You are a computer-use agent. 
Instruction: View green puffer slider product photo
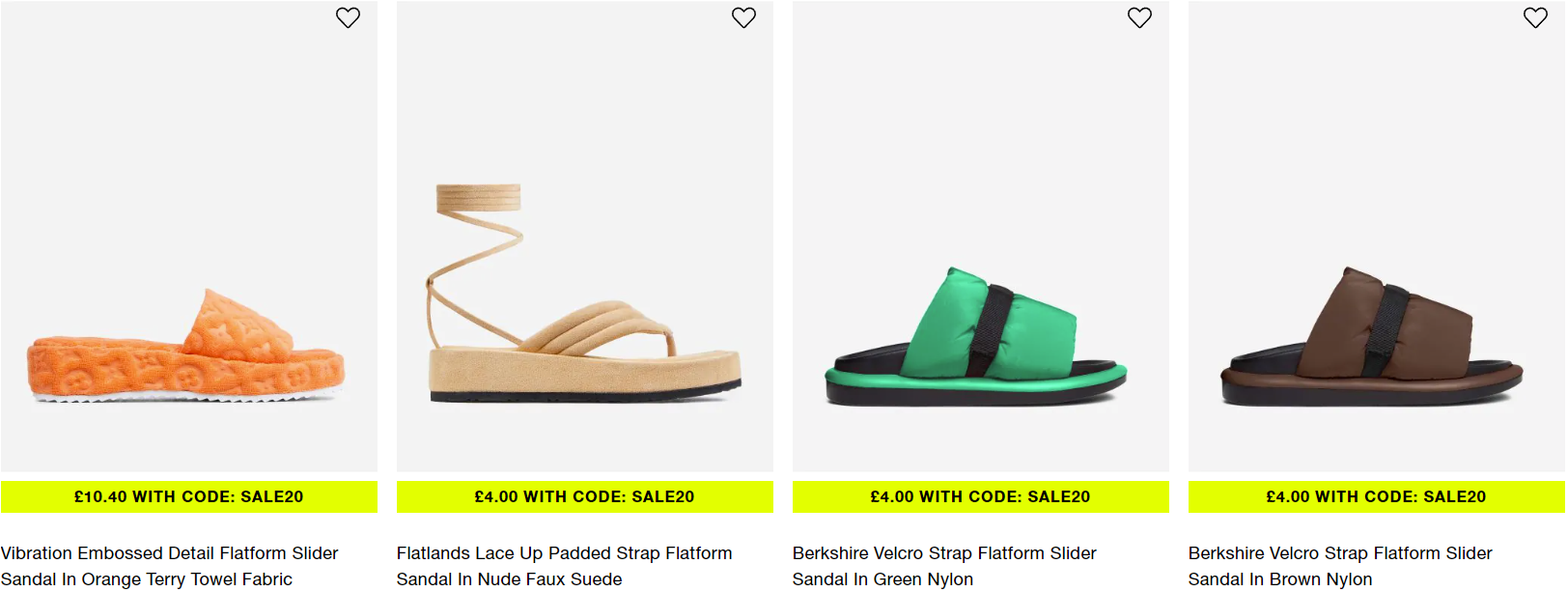click(x=981, y=236)
